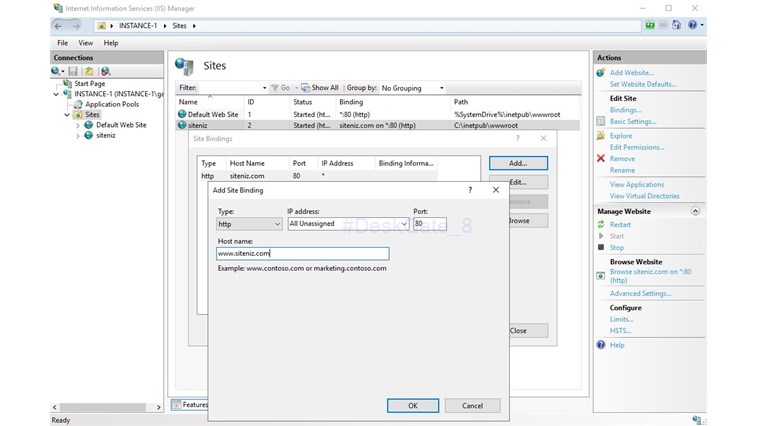Click the Show All icon in filter bar
The width and height of the screenshot is (758, 426).
coord(305,88)
